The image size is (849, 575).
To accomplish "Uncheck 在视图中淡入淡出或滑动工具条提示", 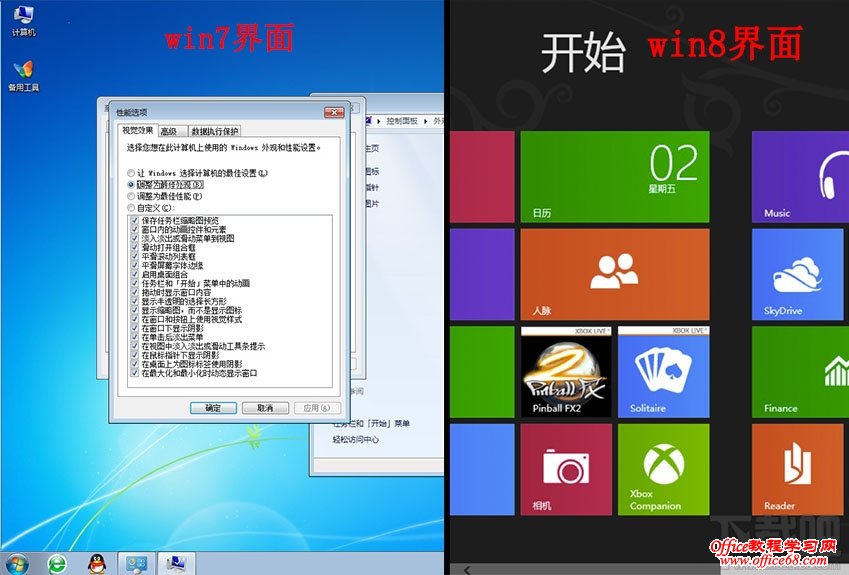I will (x=134, y=346).
